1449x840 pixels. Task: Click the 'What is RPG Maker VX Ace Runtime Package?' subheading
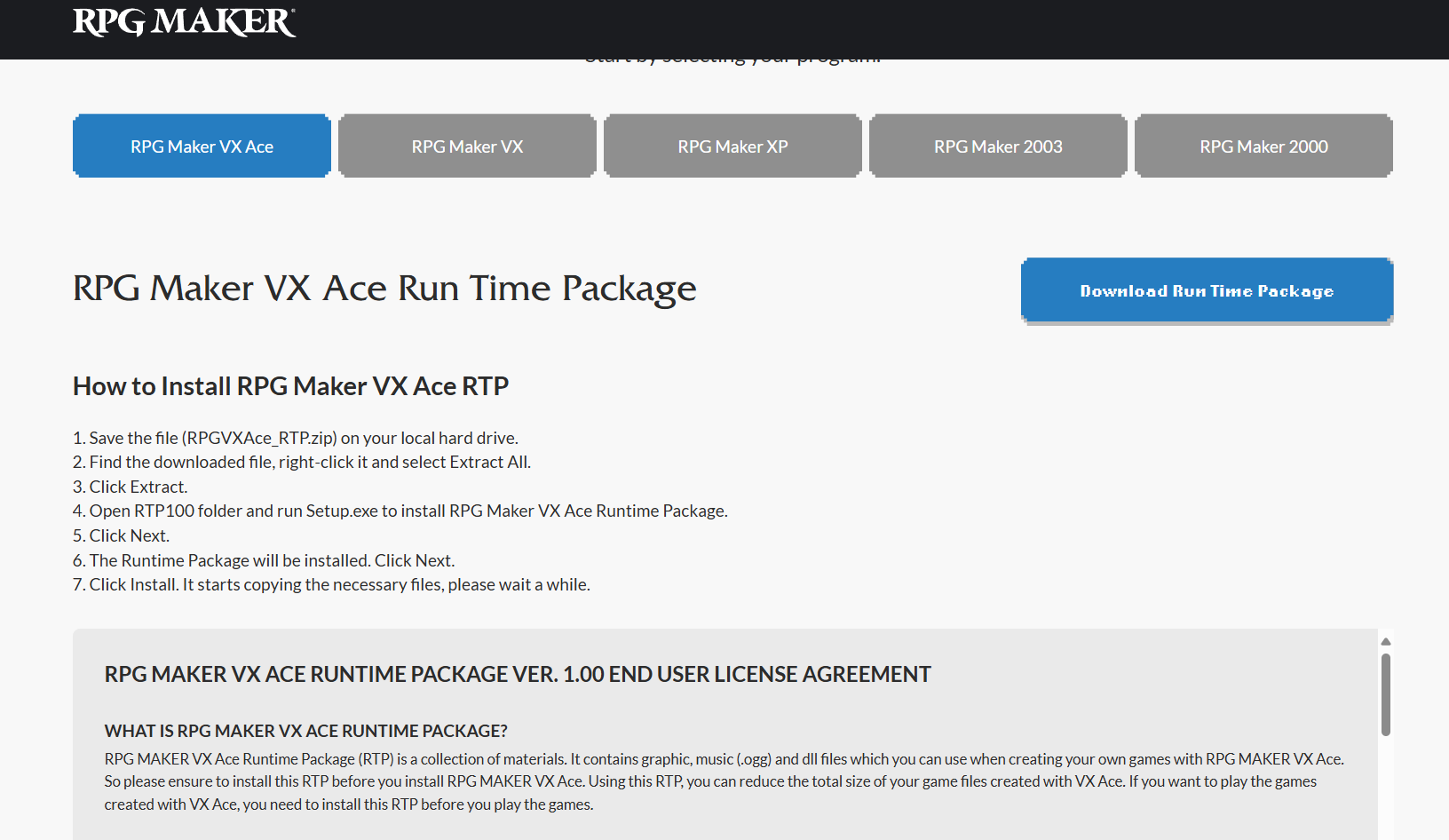coord(305,731)
